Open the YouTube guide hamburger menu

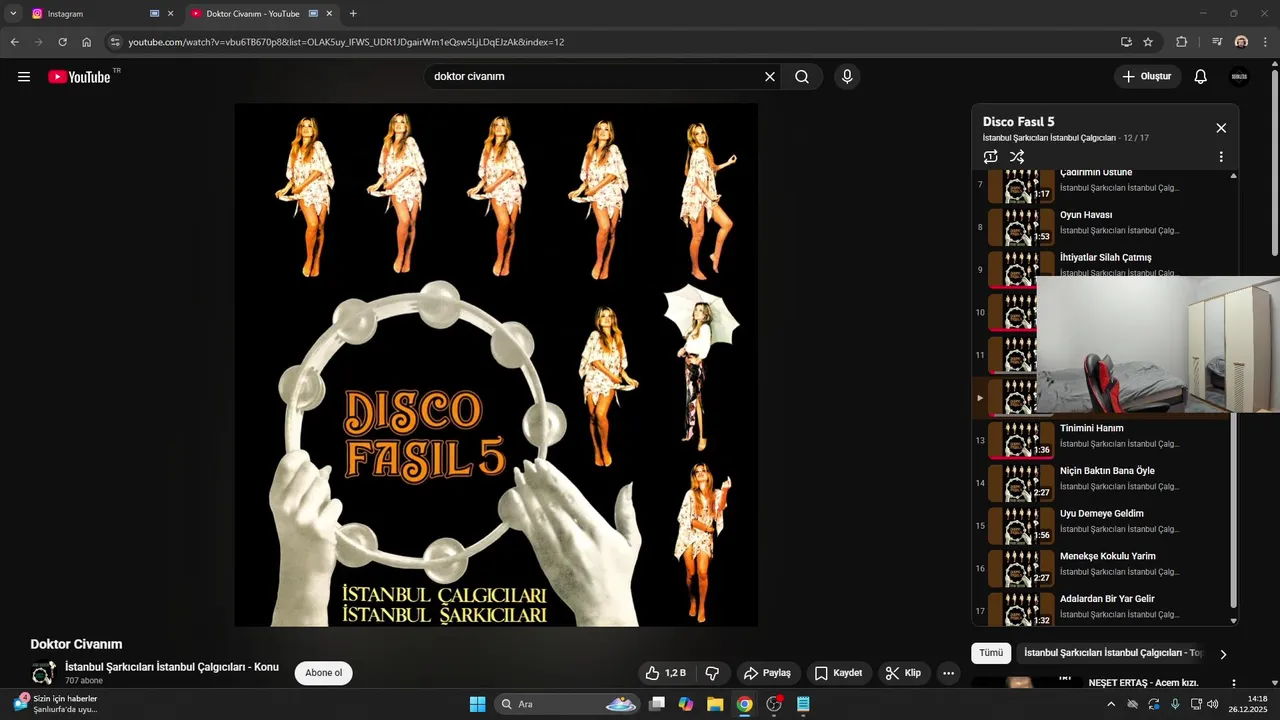(24, 77)
